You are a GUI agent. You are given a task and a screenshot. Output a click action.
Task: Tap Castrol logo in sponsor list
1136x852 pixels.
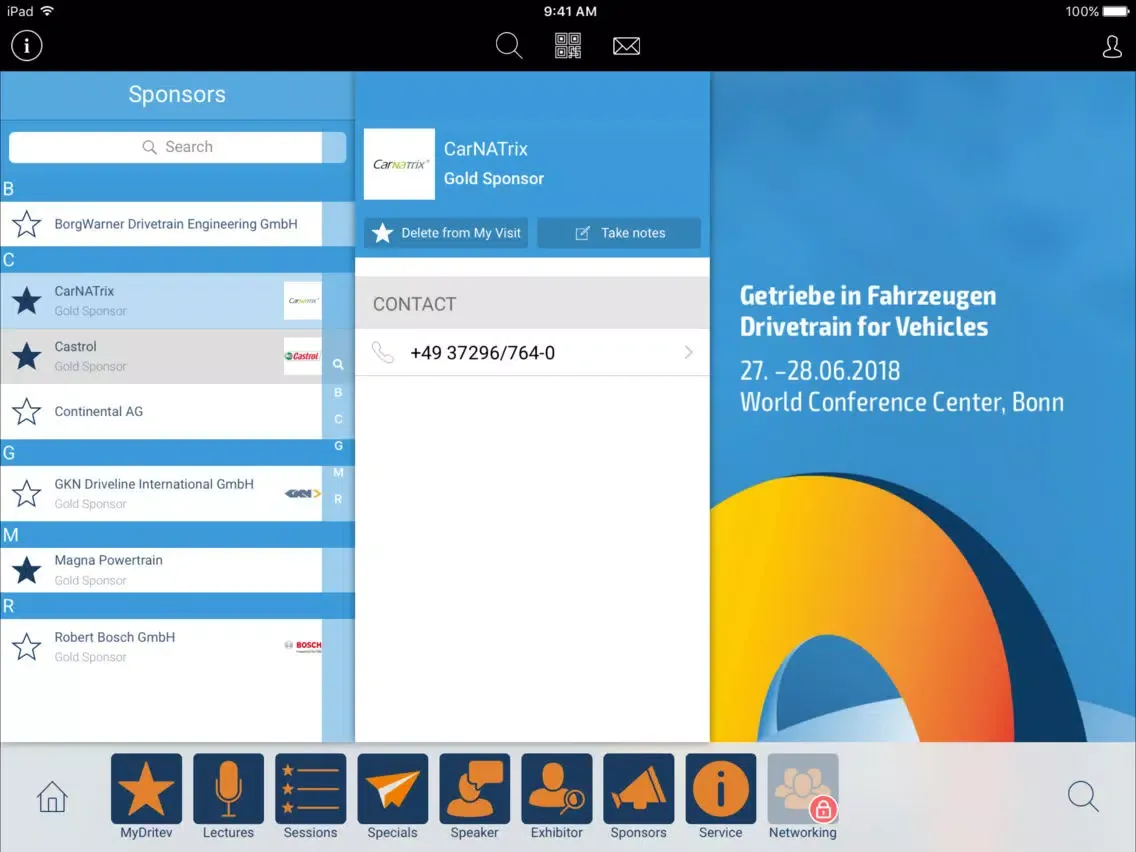click(x=303, y=356)
